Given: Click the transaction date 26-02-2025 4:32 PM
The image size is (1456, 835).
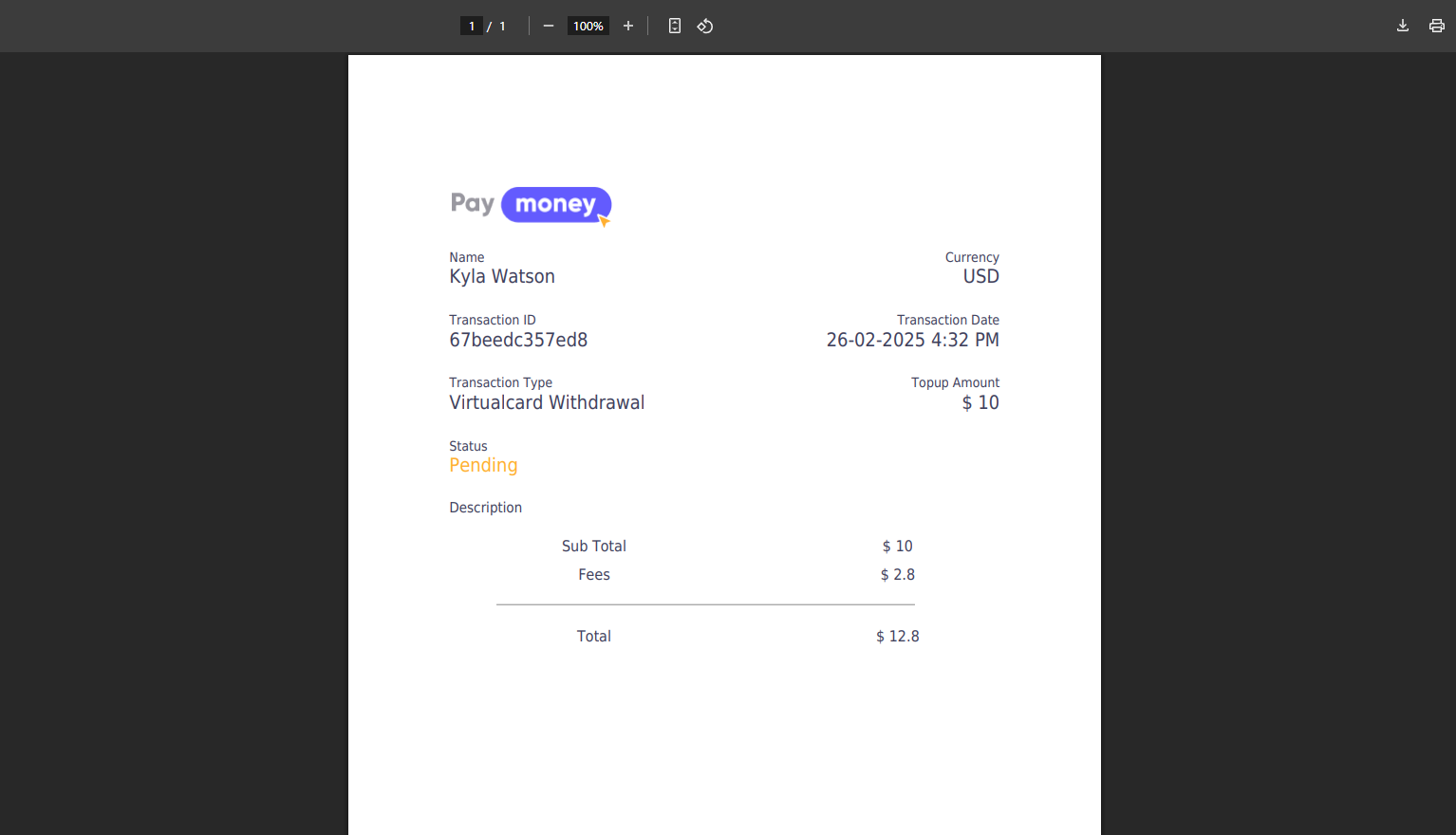Looking at the screenshot, I should 912,340.
